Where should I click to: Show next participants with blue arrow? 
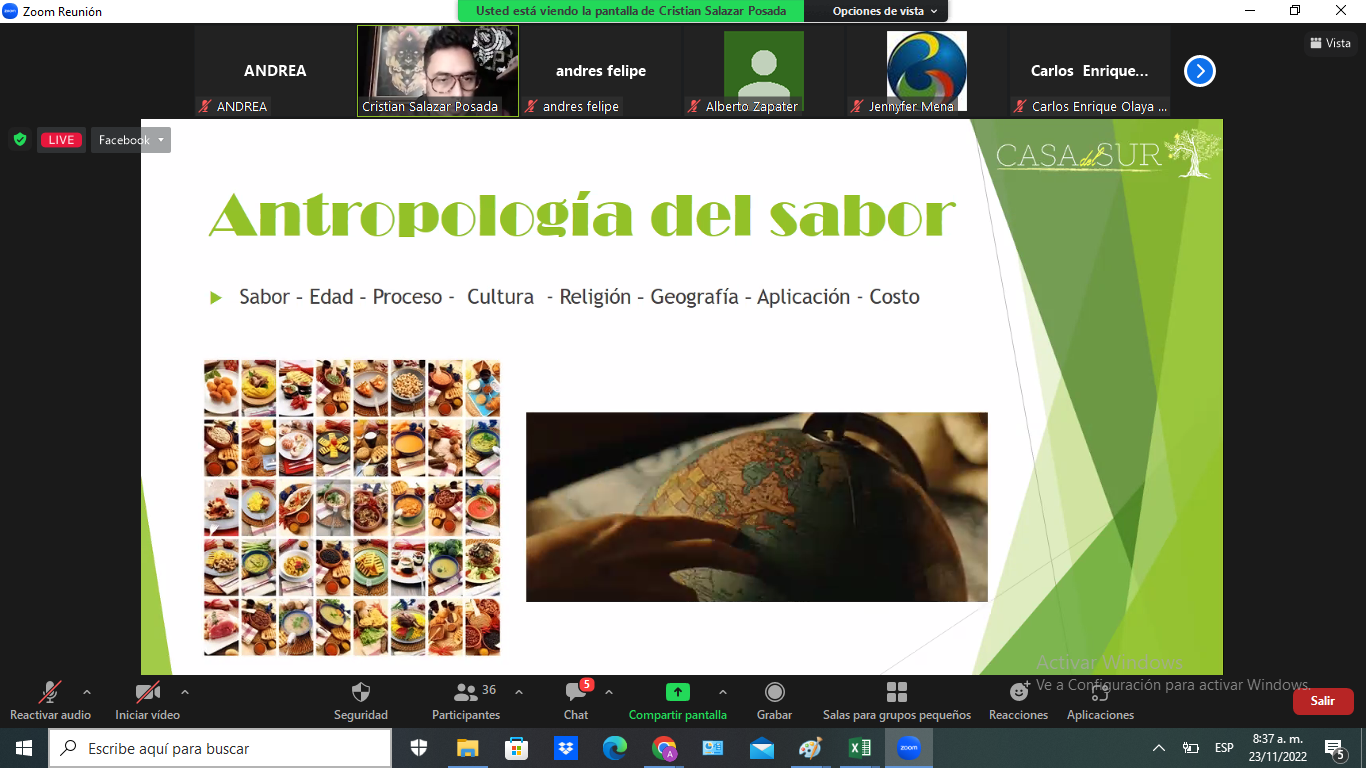click(1200, 71)
